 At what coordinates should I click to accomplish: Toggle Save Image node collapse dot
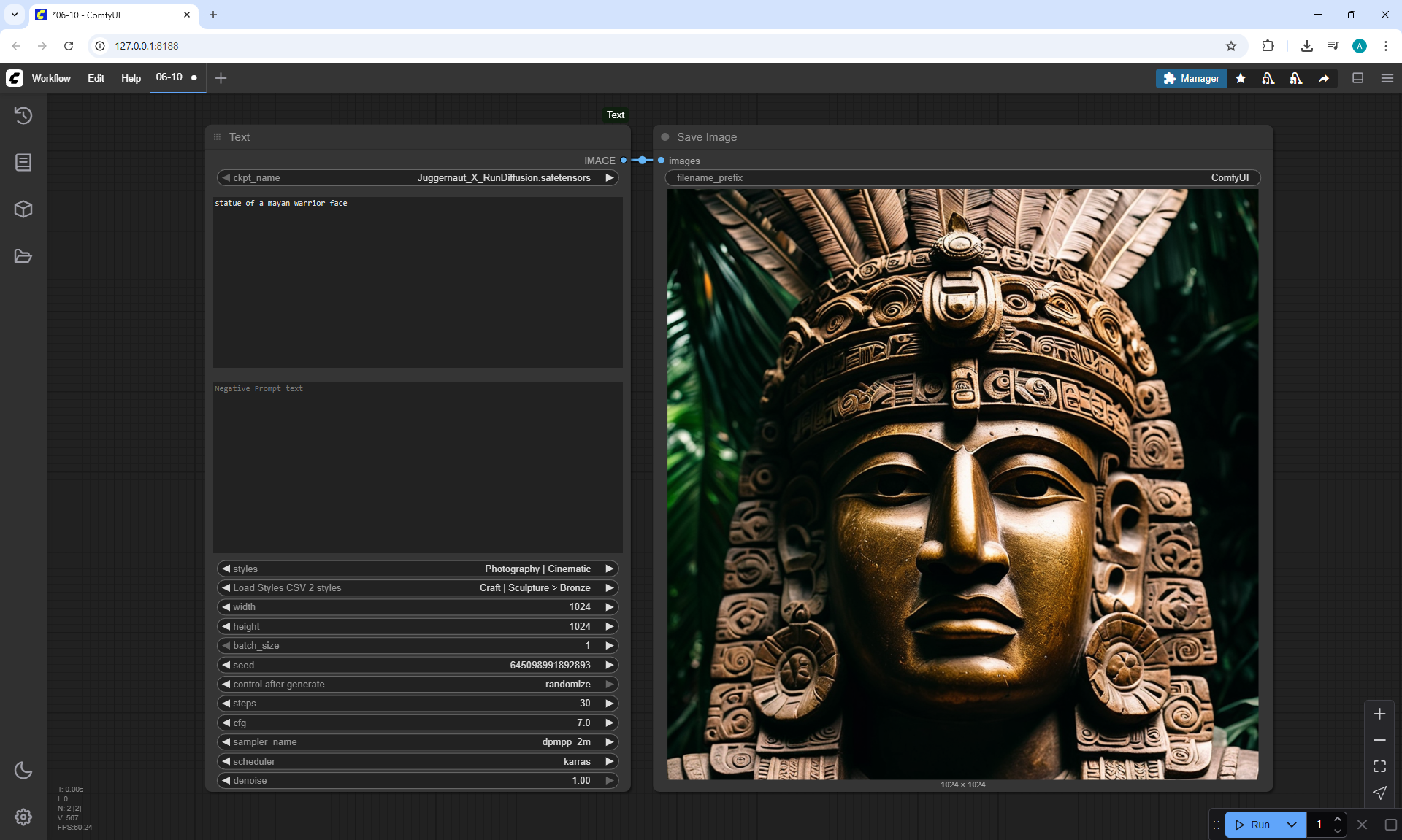(x=665, y=137)
